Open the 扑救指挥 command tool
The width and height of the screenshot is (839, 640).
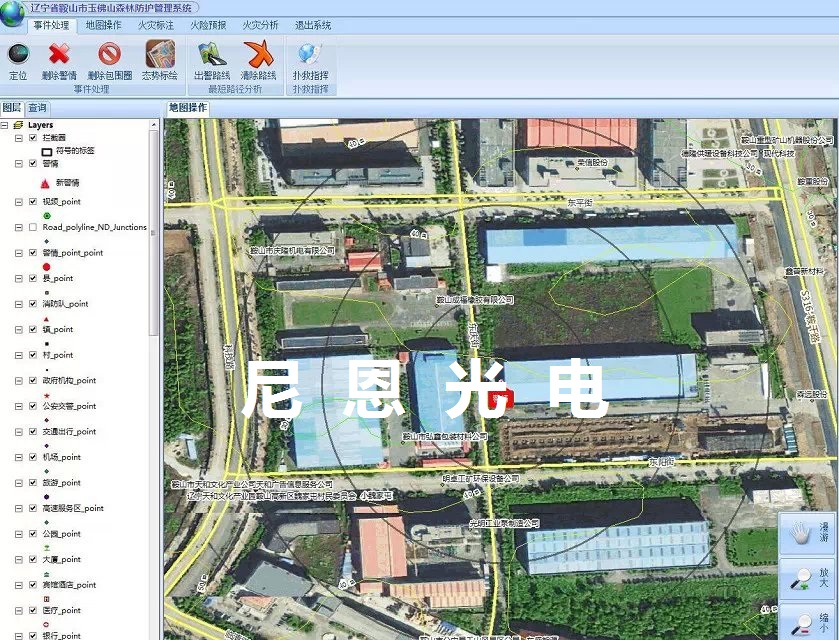pyautogui.click(x=310, y=55)
